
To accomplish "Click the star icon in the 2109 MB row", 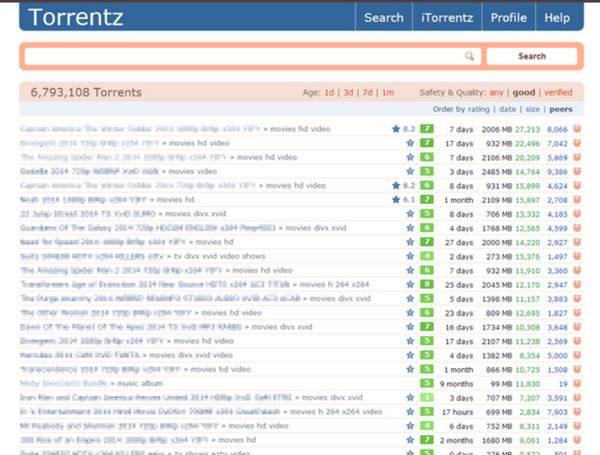I will (396, 200).
